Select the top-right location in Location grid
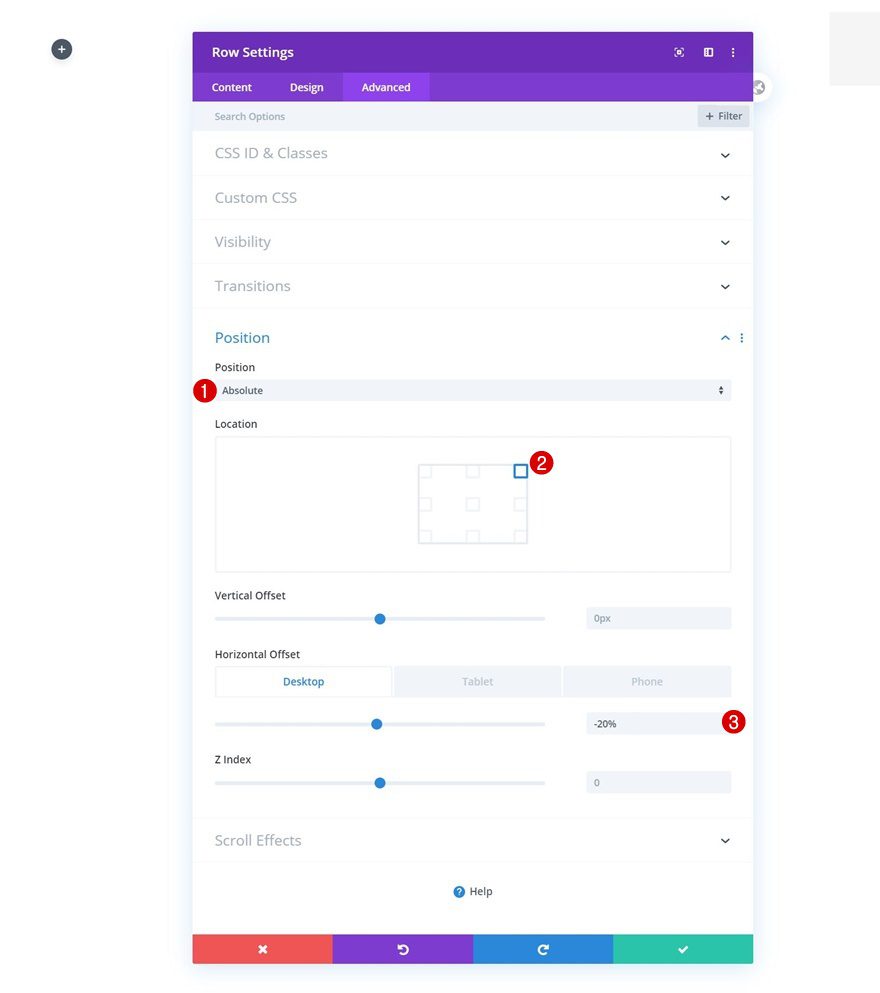The width and height of the screenshot is (880, 993). (520, 471)
